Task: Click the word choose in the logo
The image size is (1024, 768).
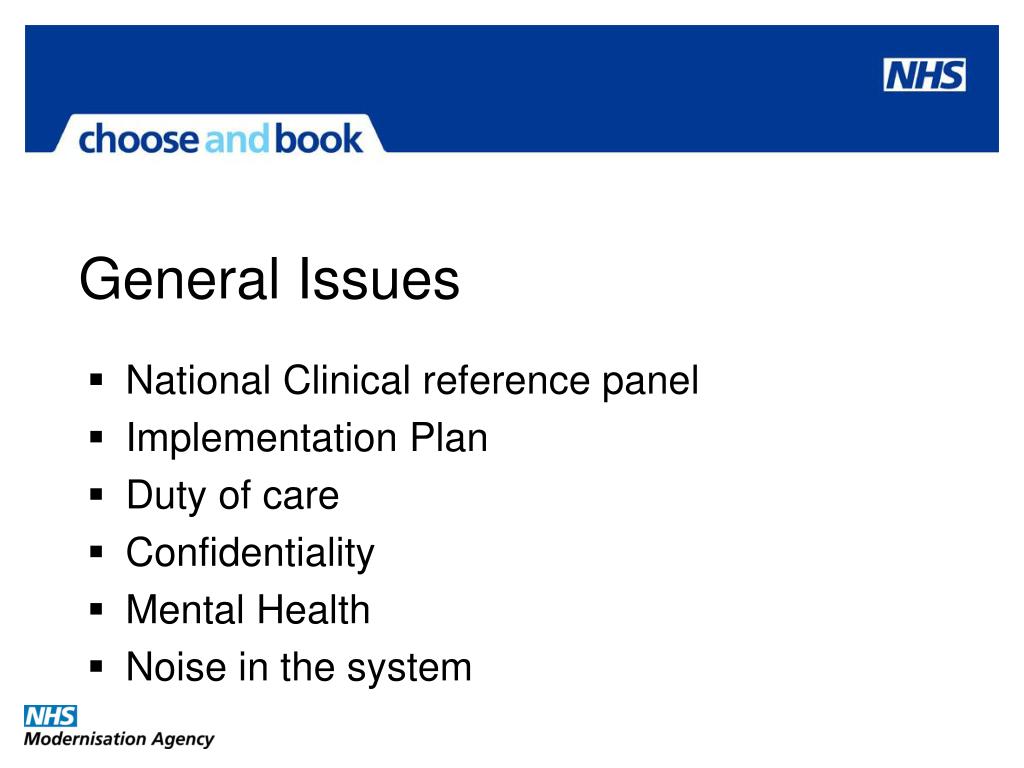Action: coord(138,139)
